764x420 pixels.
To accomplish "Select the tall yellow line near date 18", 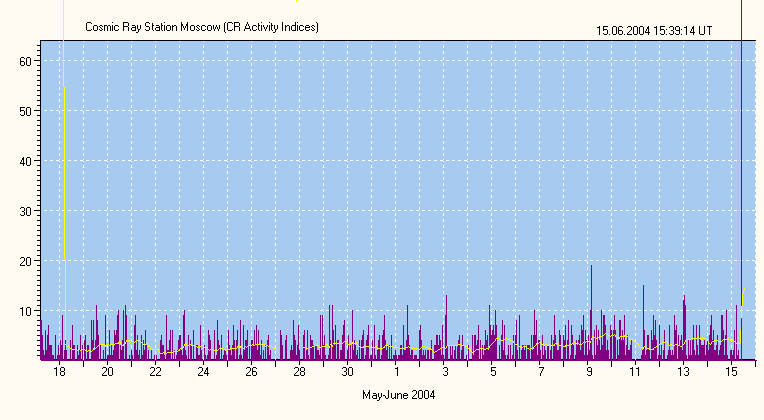I will tap(64, 170).
